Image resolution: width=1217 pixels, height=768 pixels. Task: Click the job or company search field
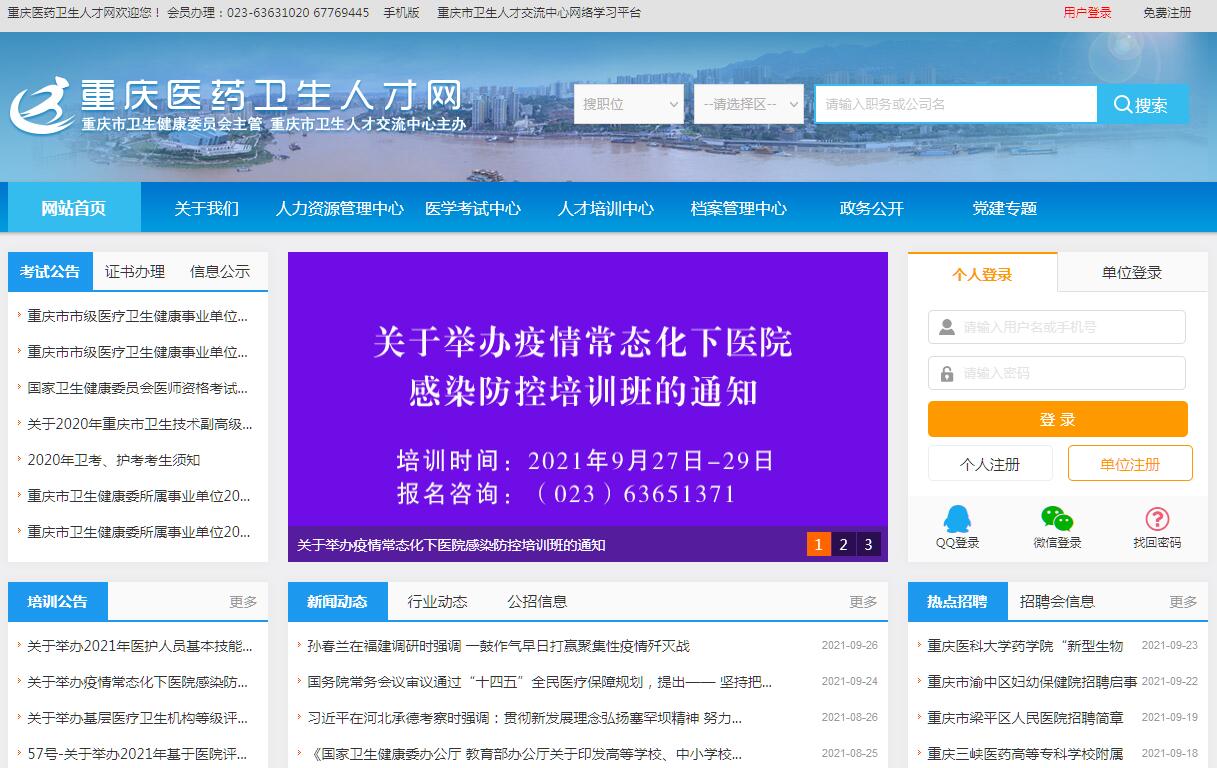tap(955, 104)
